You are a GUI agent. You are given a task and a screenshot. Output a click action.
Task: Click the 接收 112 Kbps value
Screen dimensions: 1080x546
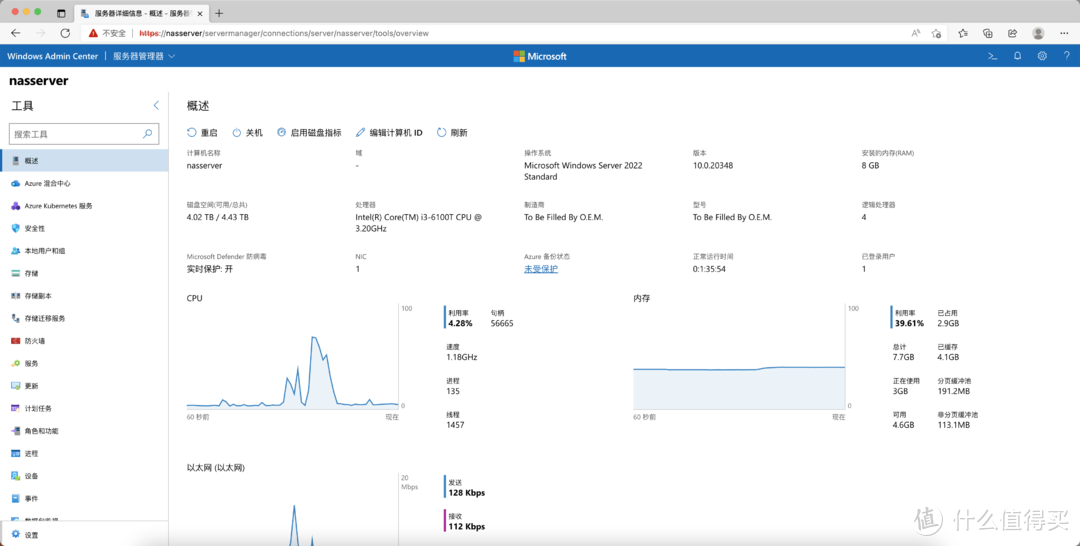click(466, 527)
